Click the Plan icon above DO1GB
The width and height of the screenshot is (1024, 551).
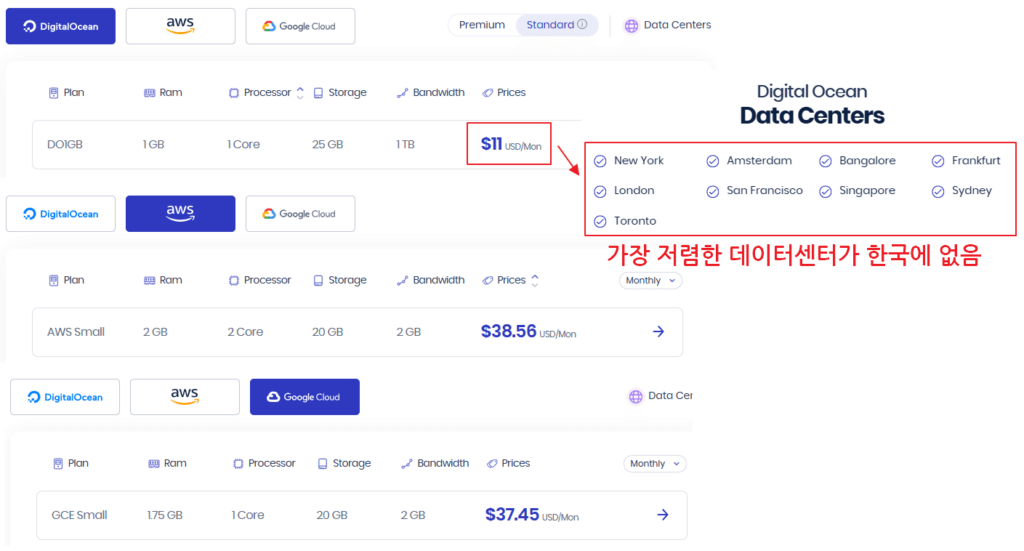click(54, 93)
